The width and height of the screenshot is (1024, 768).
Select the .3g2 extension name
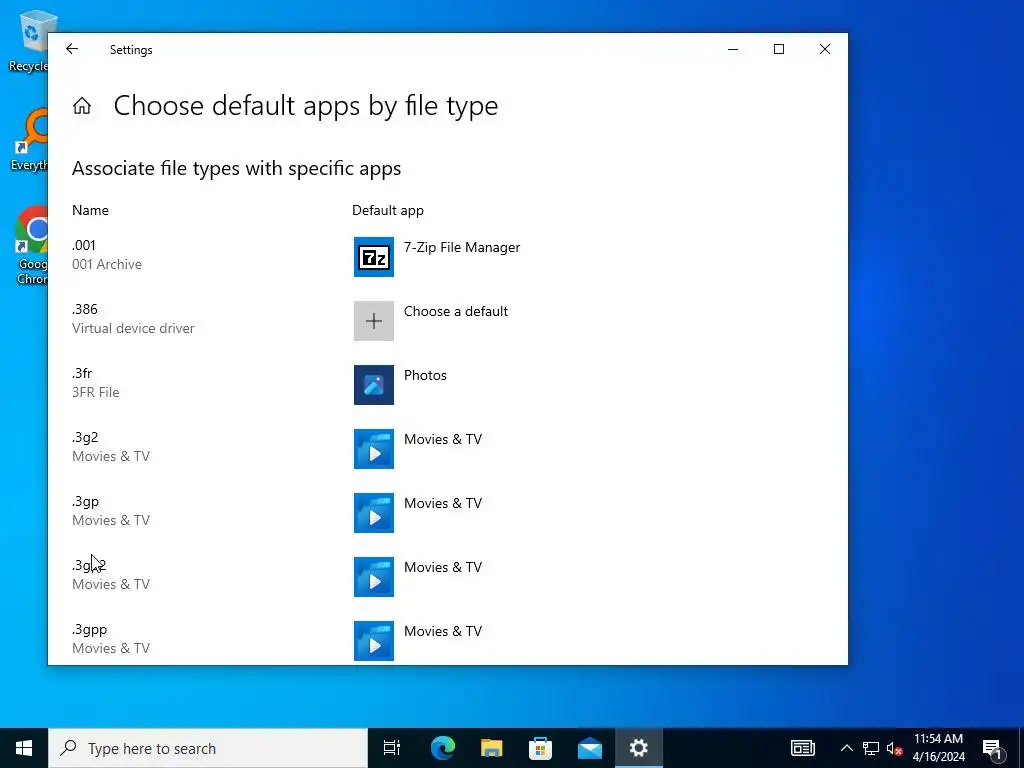click(x=85, y=437)
